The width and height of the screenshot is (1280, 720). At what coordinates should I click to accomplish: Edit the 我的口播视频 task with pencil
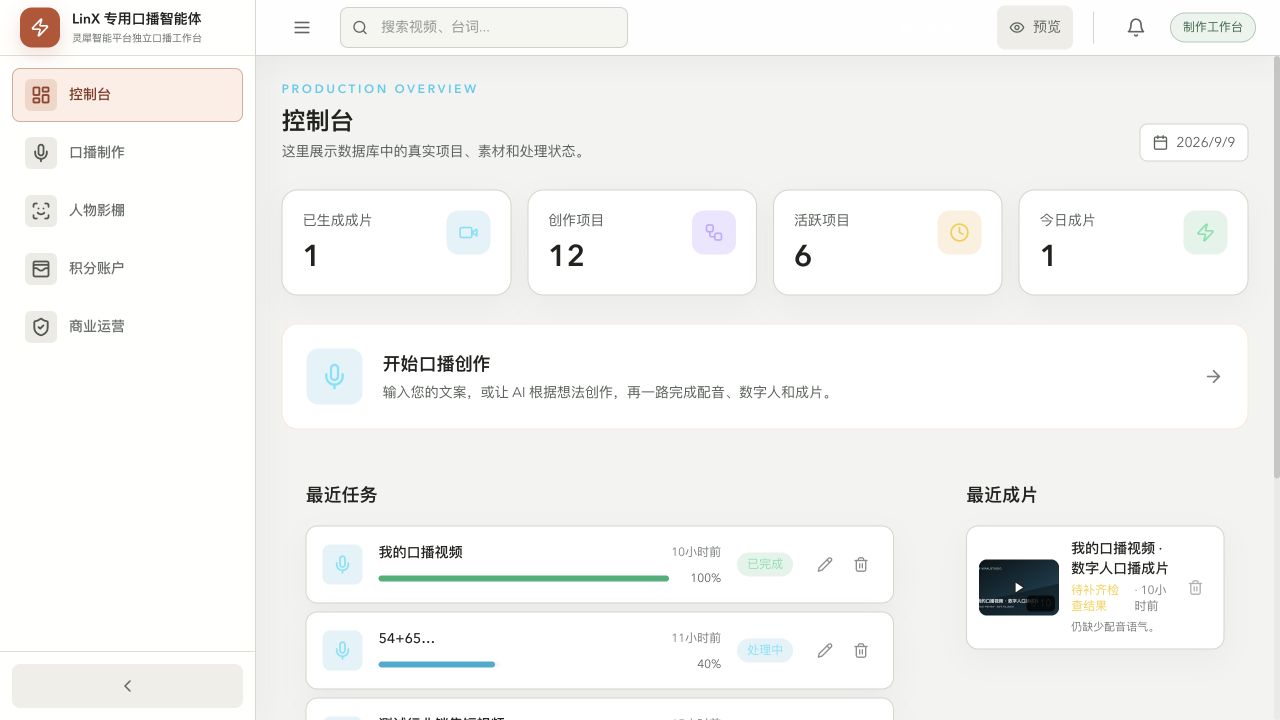825,565
